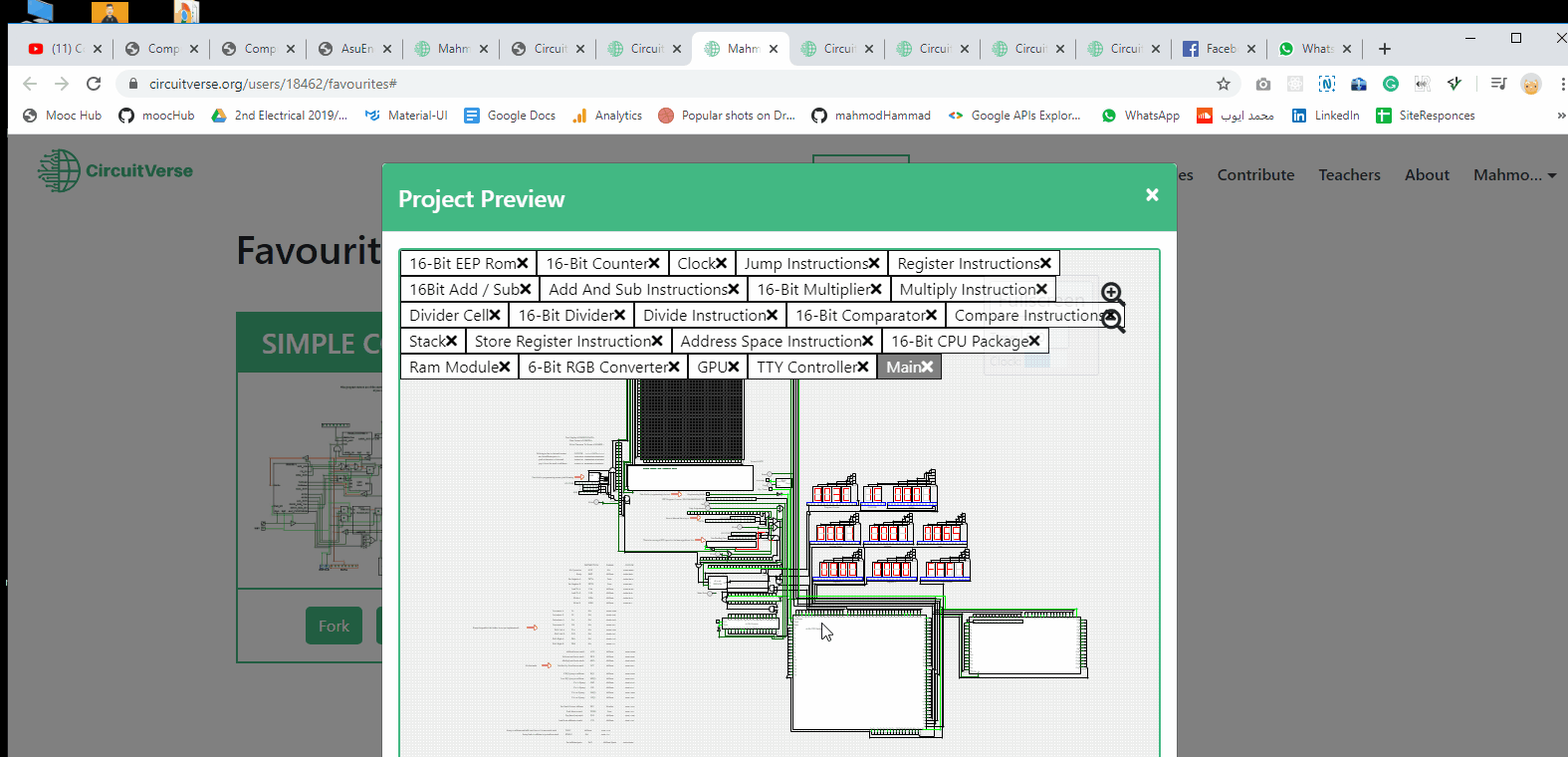Close the 16-Bit EEP Rom circuit tab

click(523, 263)
